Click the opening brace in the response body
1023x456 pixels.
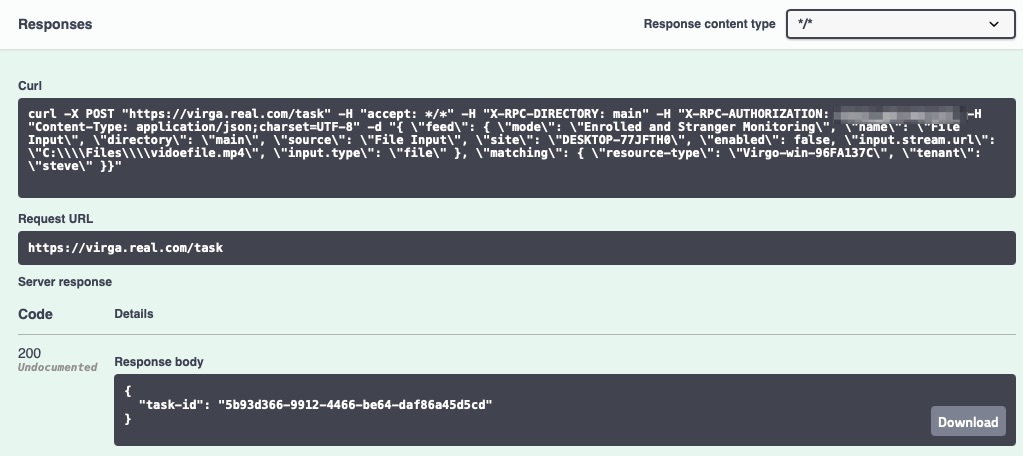[x=129, y=388]
